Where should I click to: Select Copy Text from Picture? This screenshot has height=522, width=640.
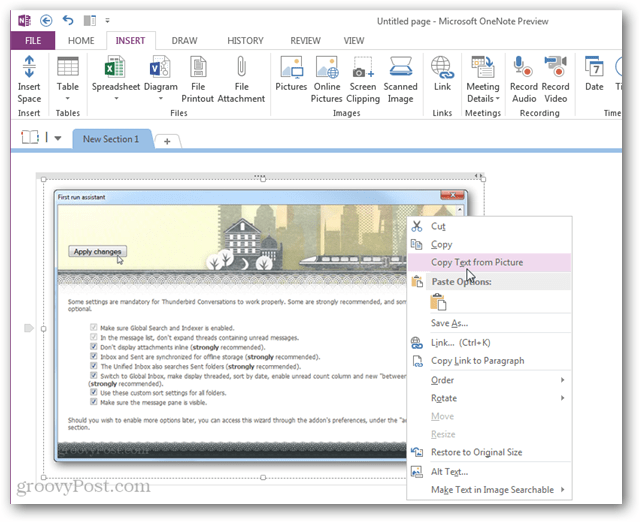(489, 262)
